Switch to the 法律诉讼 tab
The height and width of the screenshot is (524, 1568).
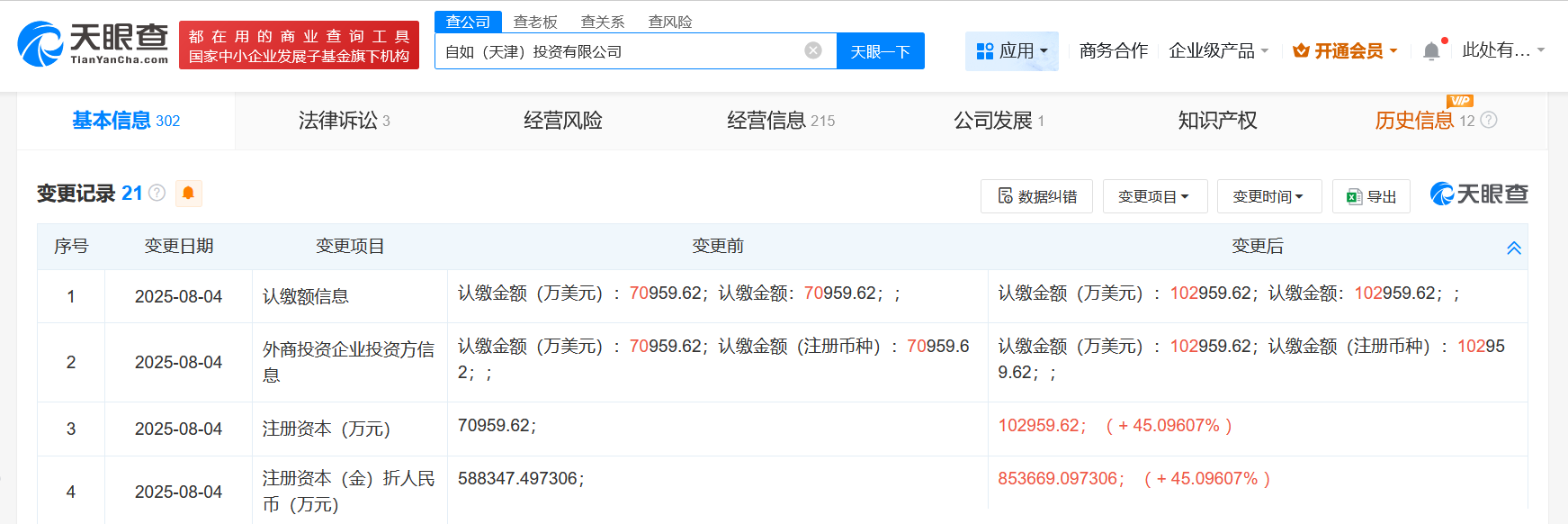click(344, 121)
